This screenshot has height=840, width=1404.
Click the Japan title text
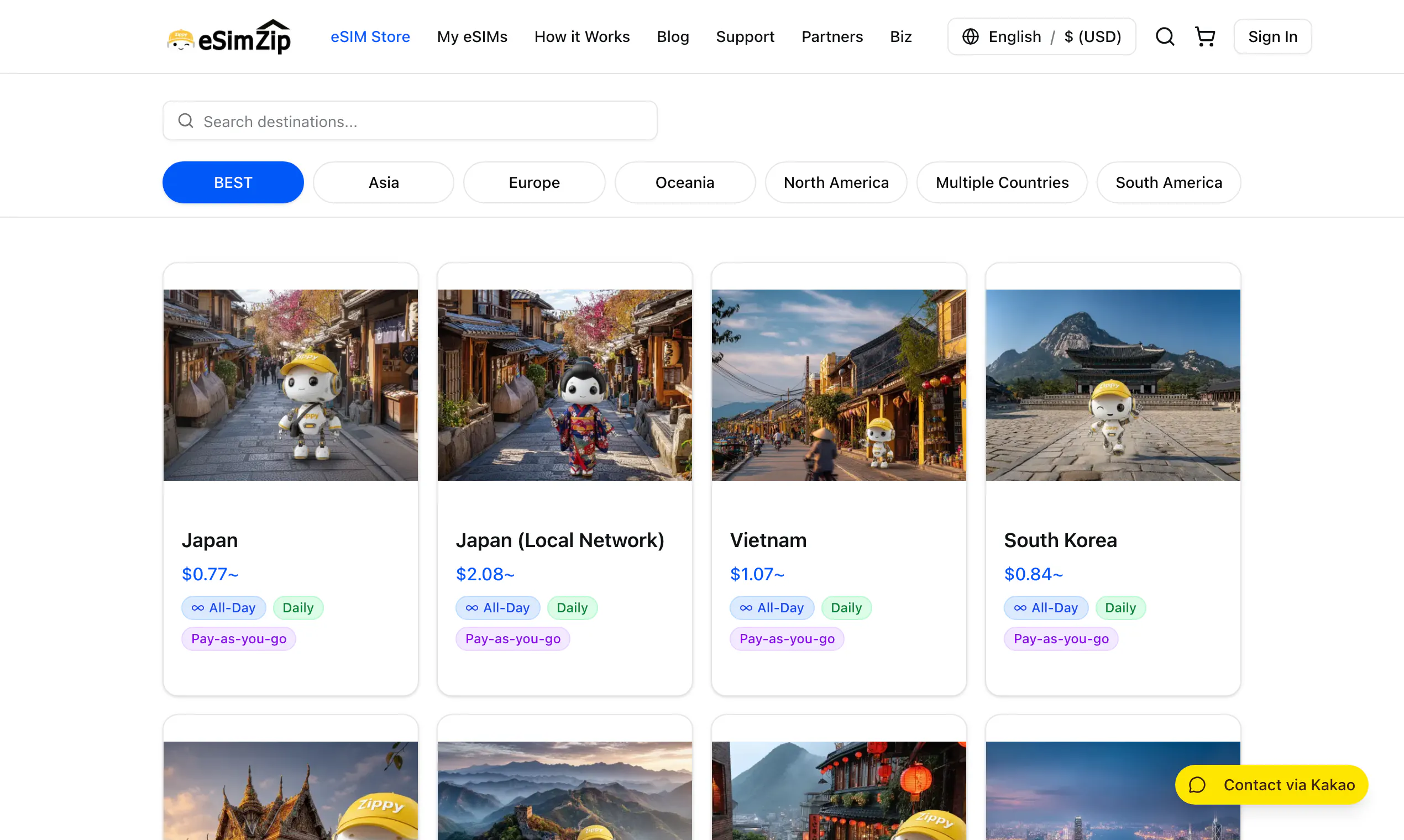point(209,540)
